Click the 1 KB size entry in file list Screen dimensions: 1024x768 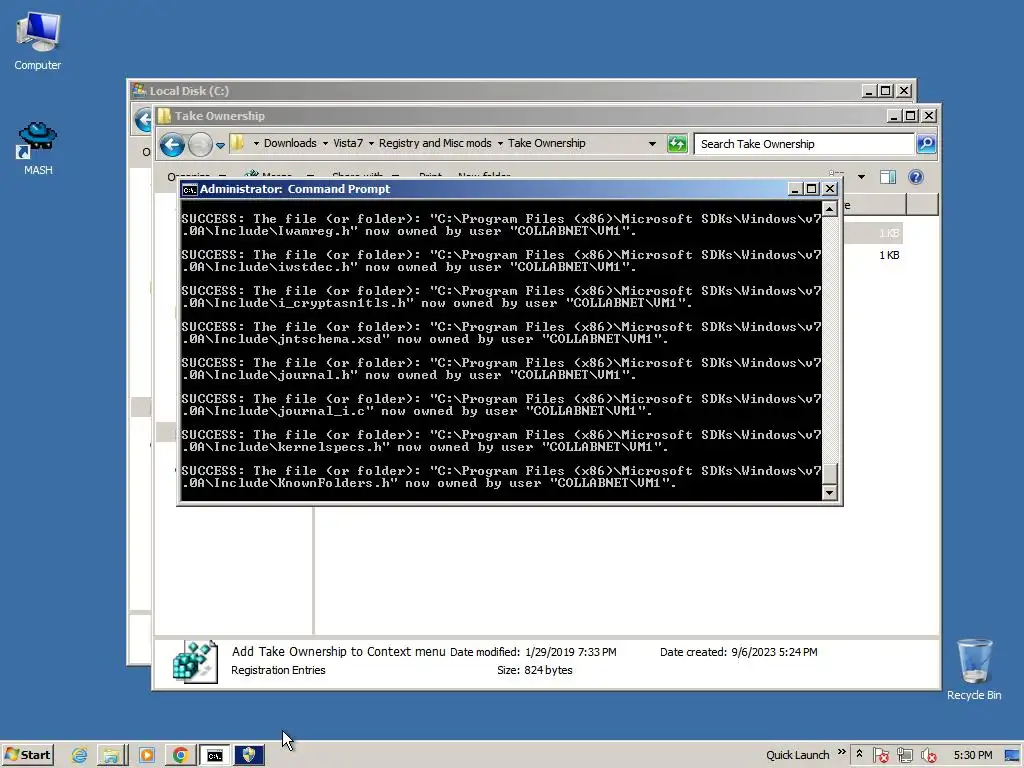[x=889, y=255]
